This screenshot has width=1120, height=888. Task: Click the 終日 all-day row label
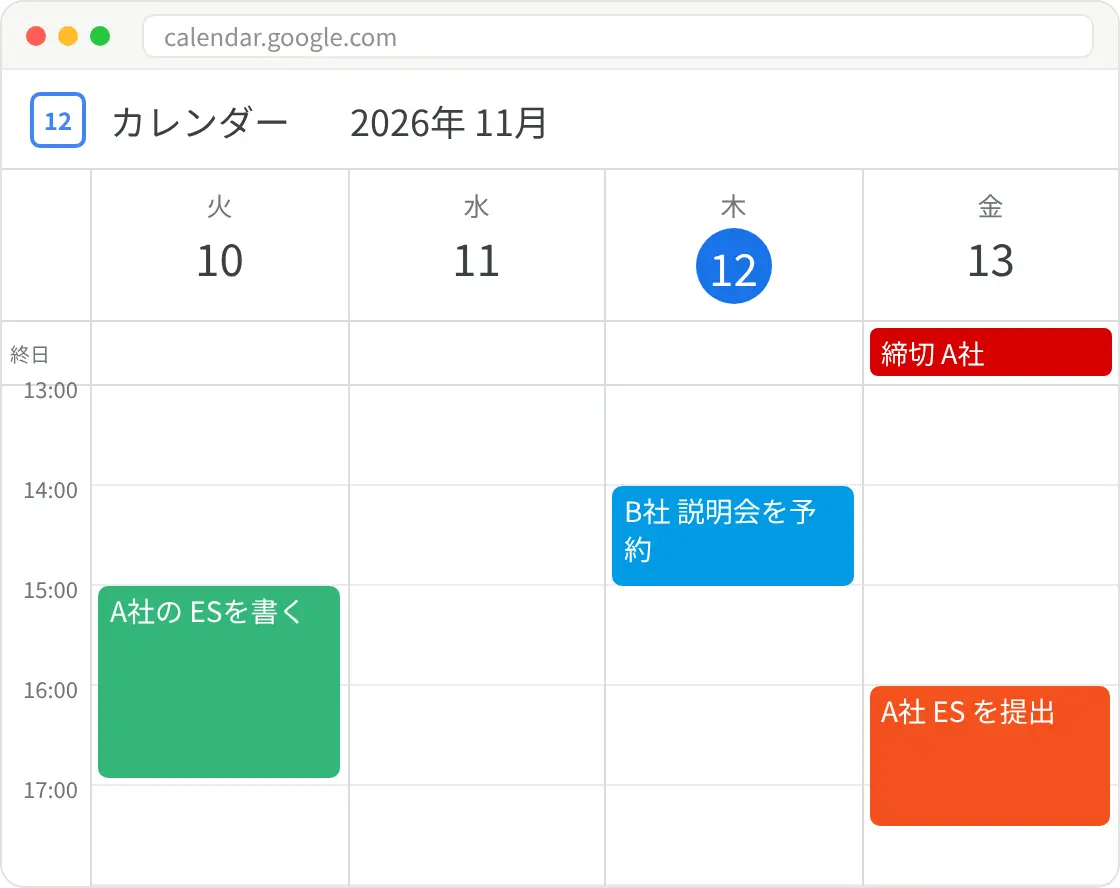click(29, 354)
